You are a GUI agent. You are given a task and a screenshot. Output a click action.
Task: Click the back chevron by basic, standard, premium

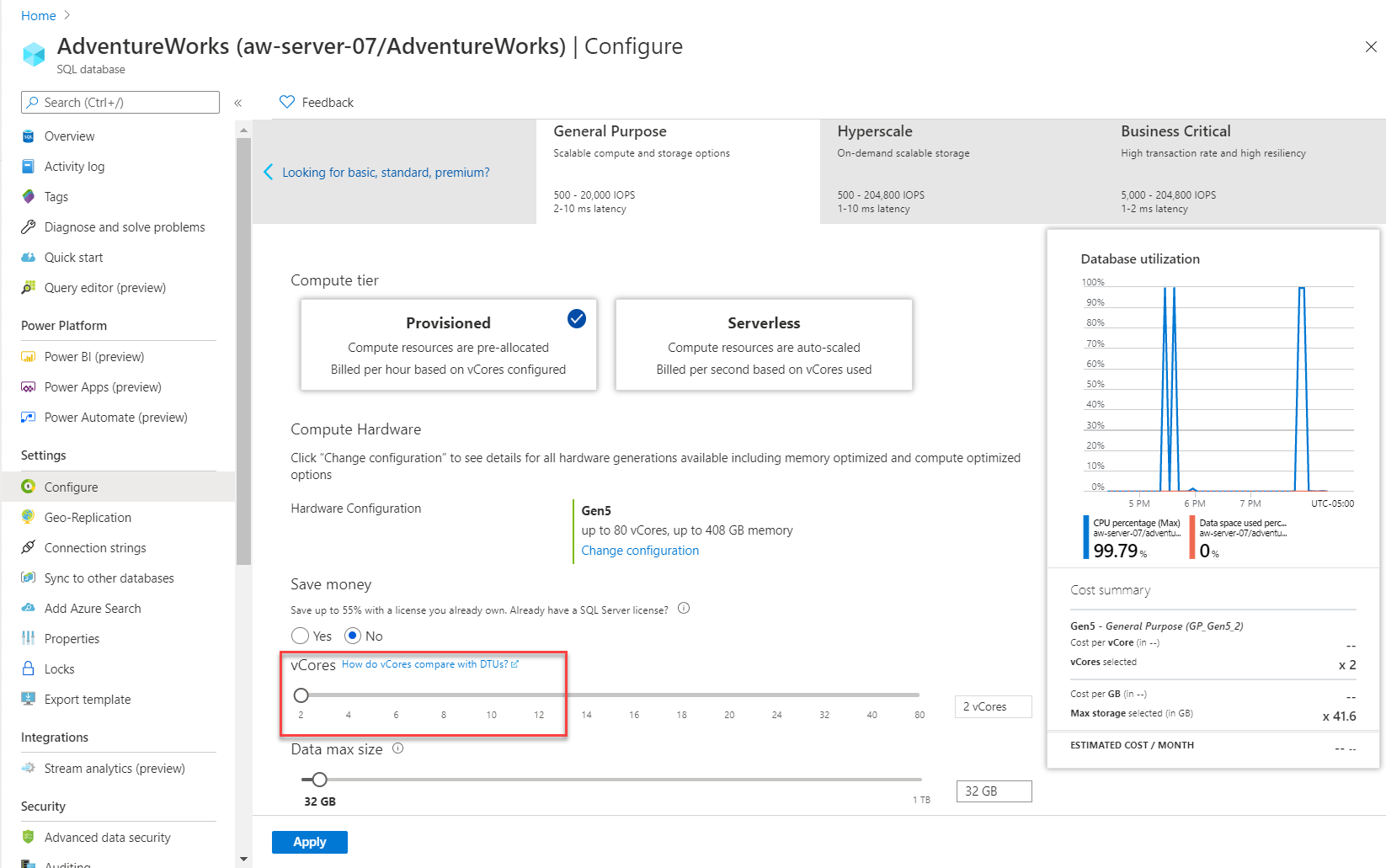(269, 172)
